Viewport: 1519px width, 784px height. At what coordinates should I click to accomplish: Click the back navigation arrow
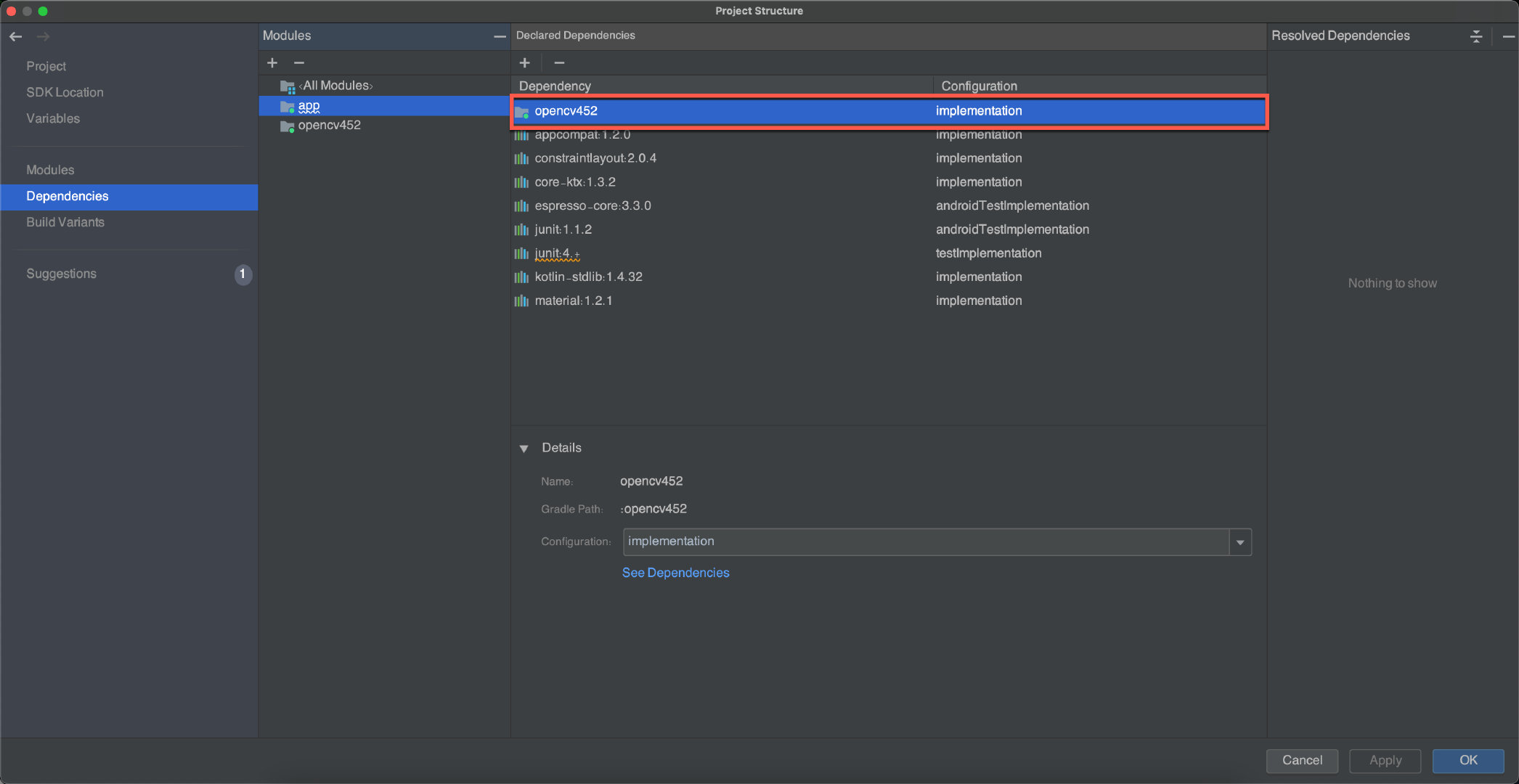pyautogui.click(x=15, y=36)
